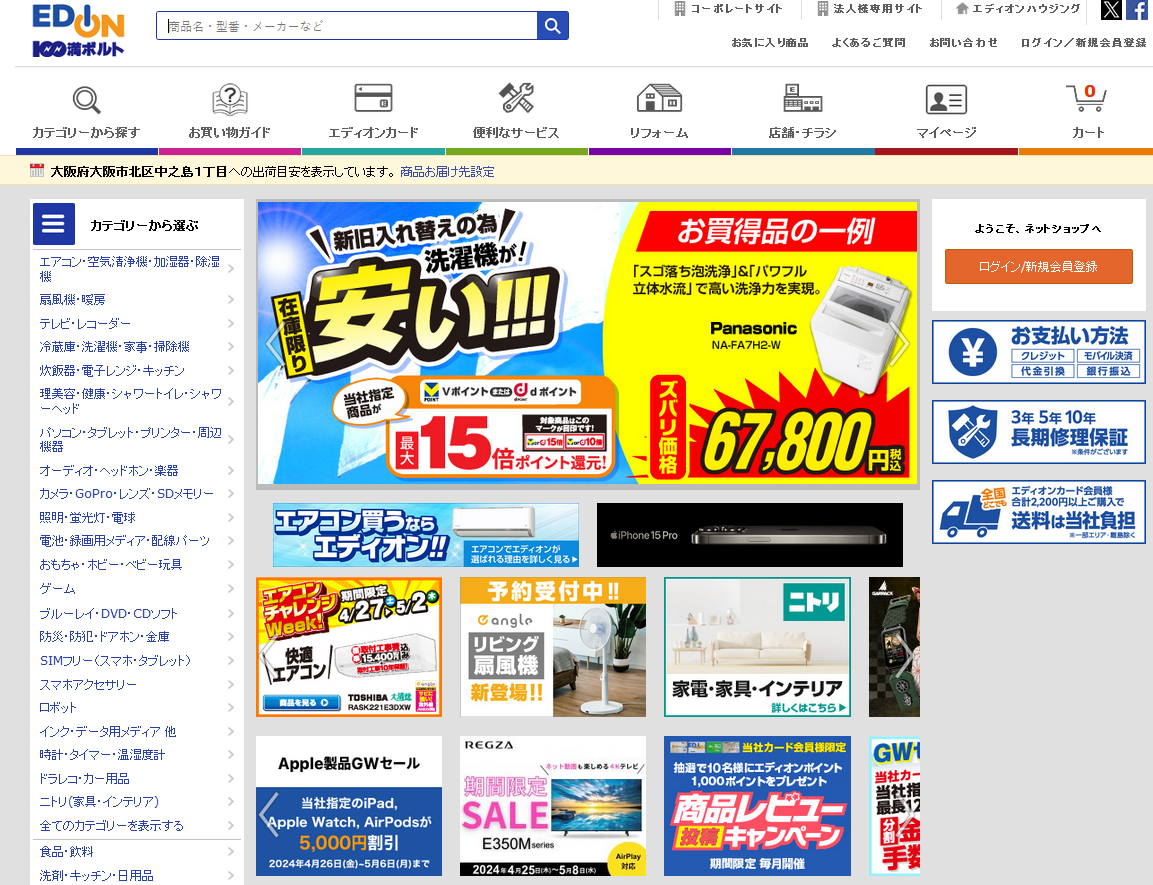Viewport: 1153px width, 885px height.
Task: Select 防災・防犯・ドアホン・金庫 category
Action: coord(137,637)
